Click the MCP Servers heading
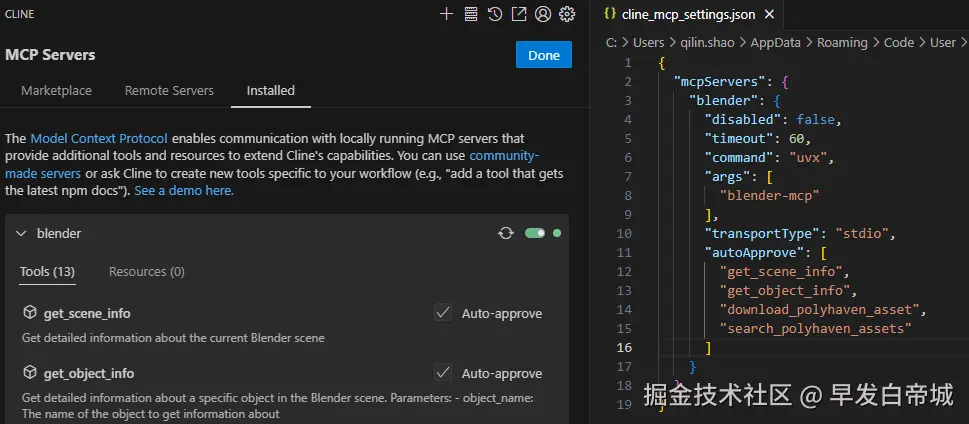 pos(50,55)
